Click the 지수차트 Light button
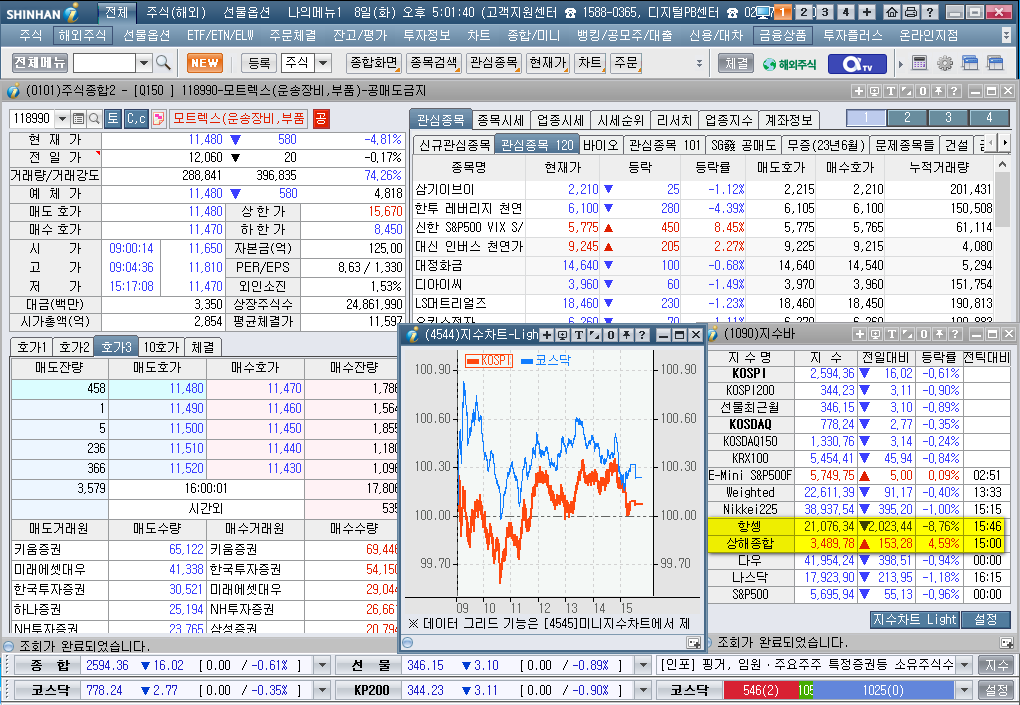The height and width of the screenshot is (705, 1020). (914, 620)
